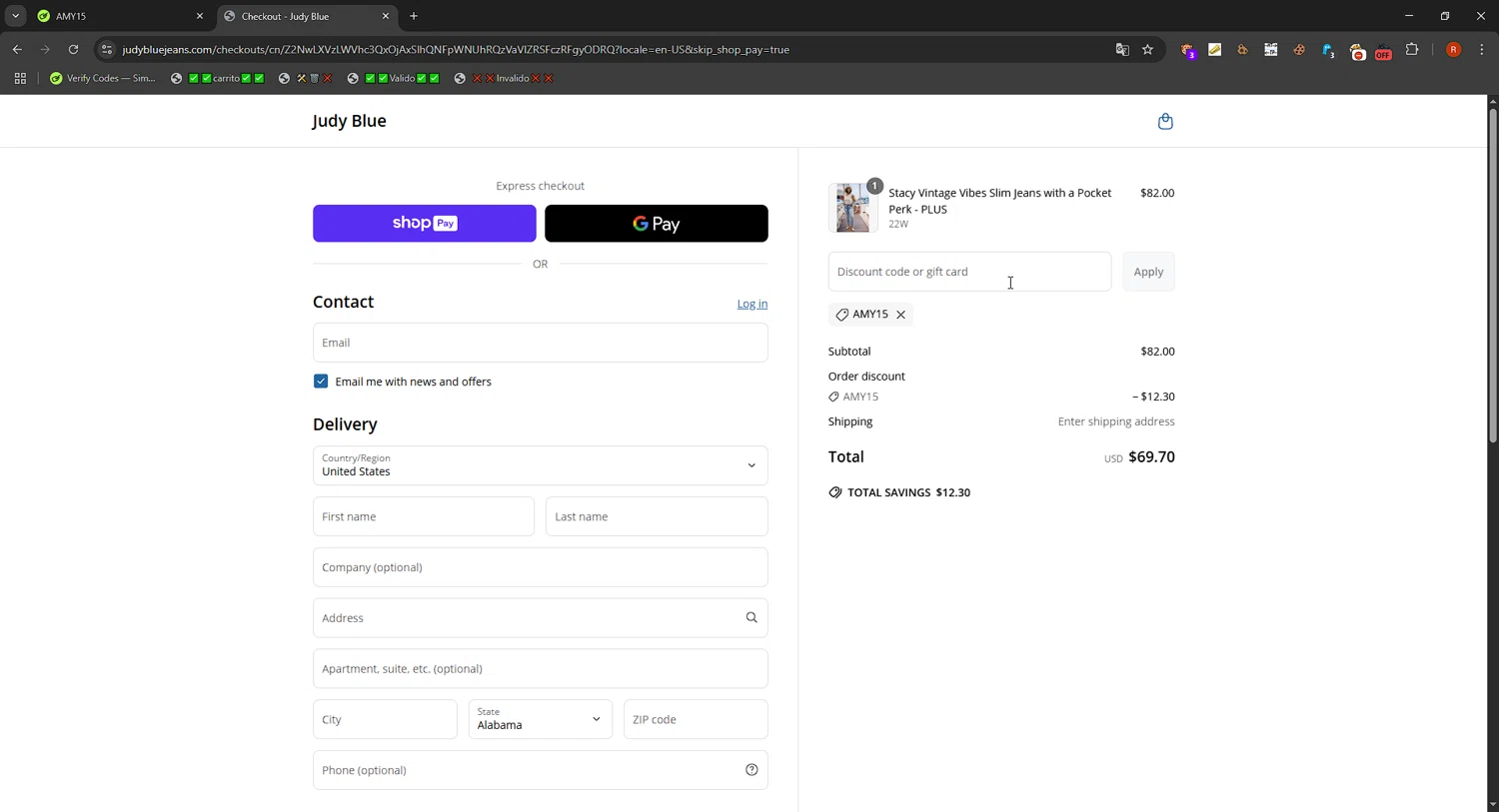This screenshot has width=1499, height=812.
Task: Show phone number help tooltip
Action: point(751,770)
